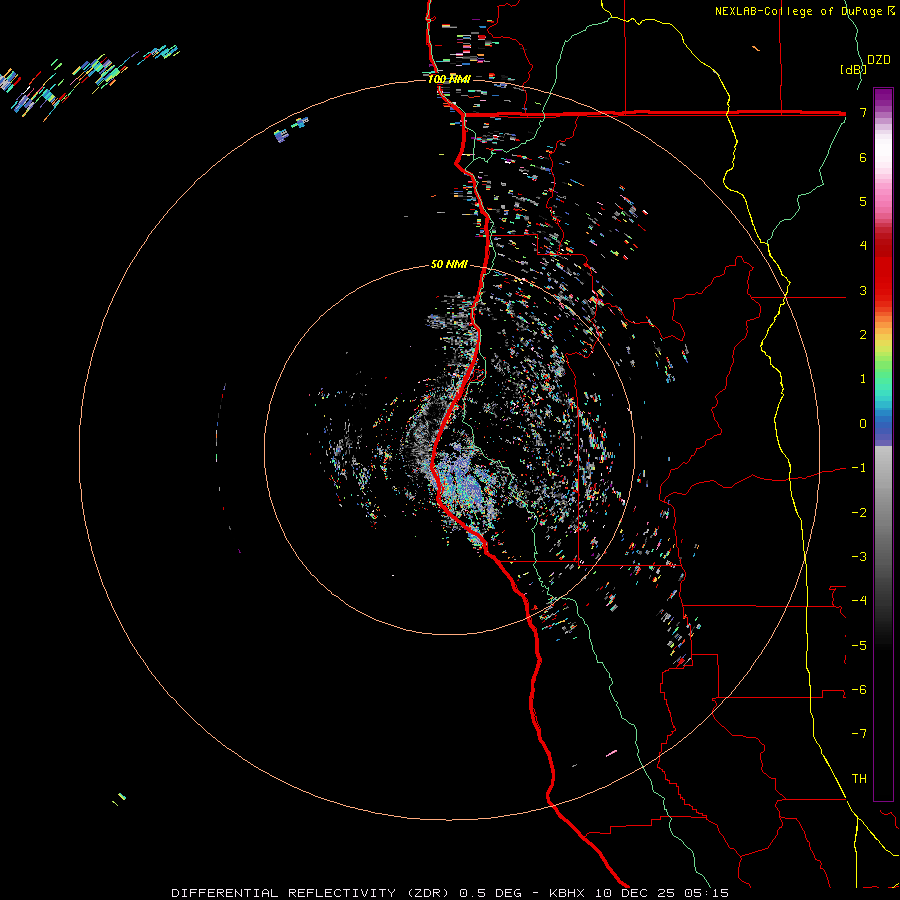This screenshot has width=900, height=900.
Task: Click the 7 value on the color scale
Action: pyautogui.click(x=863, y=112)
